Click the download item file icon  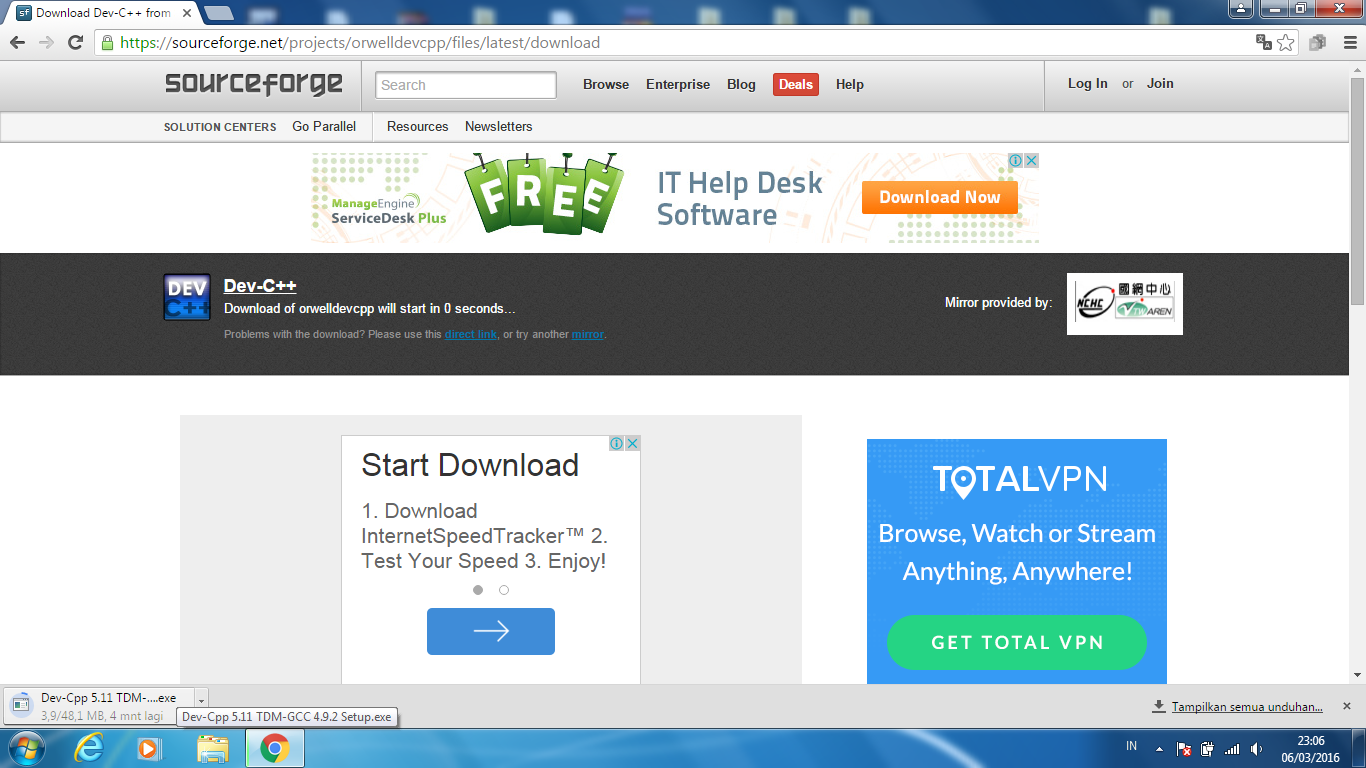21,705
